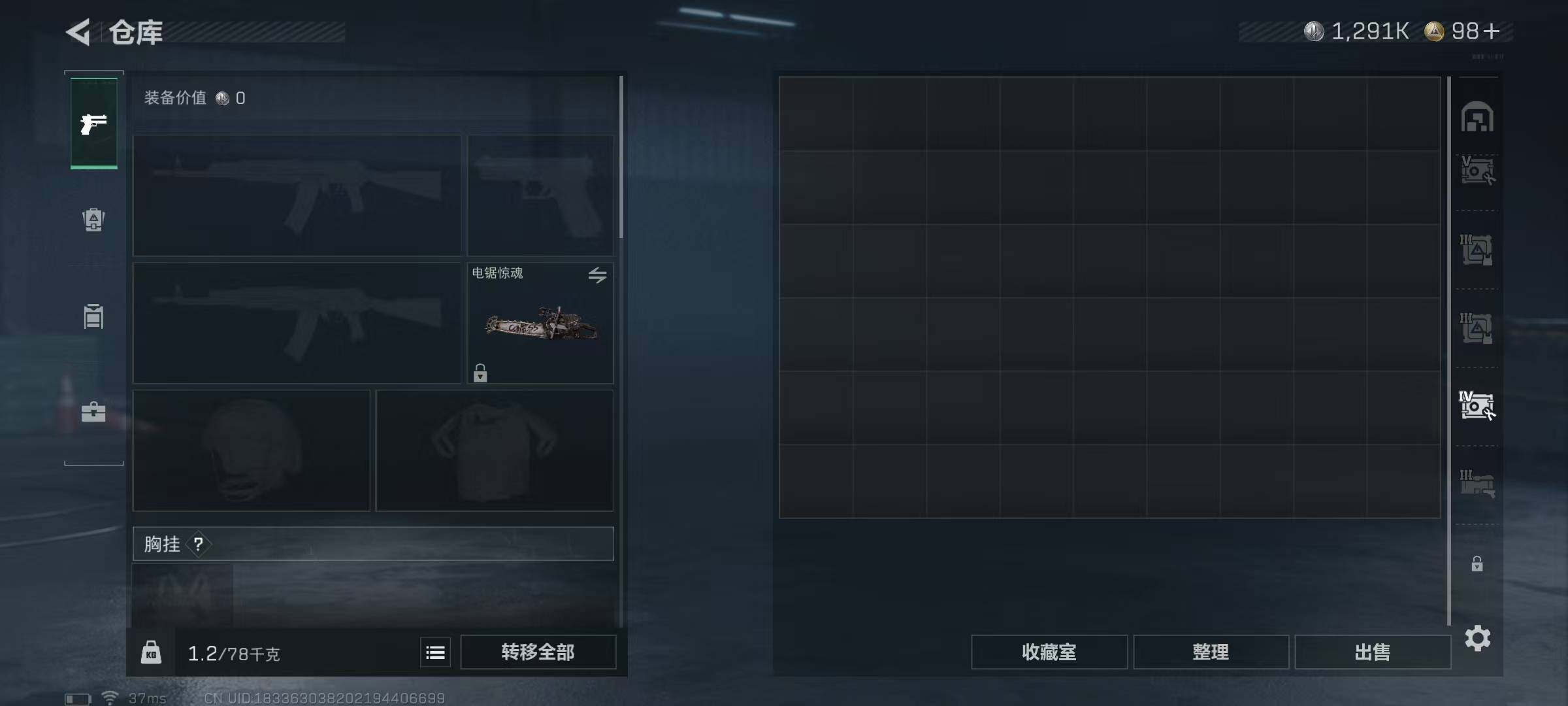This screenshot has width=1568, height=706.
Task: Open the settings gear near sell button
Action: 1478,638
